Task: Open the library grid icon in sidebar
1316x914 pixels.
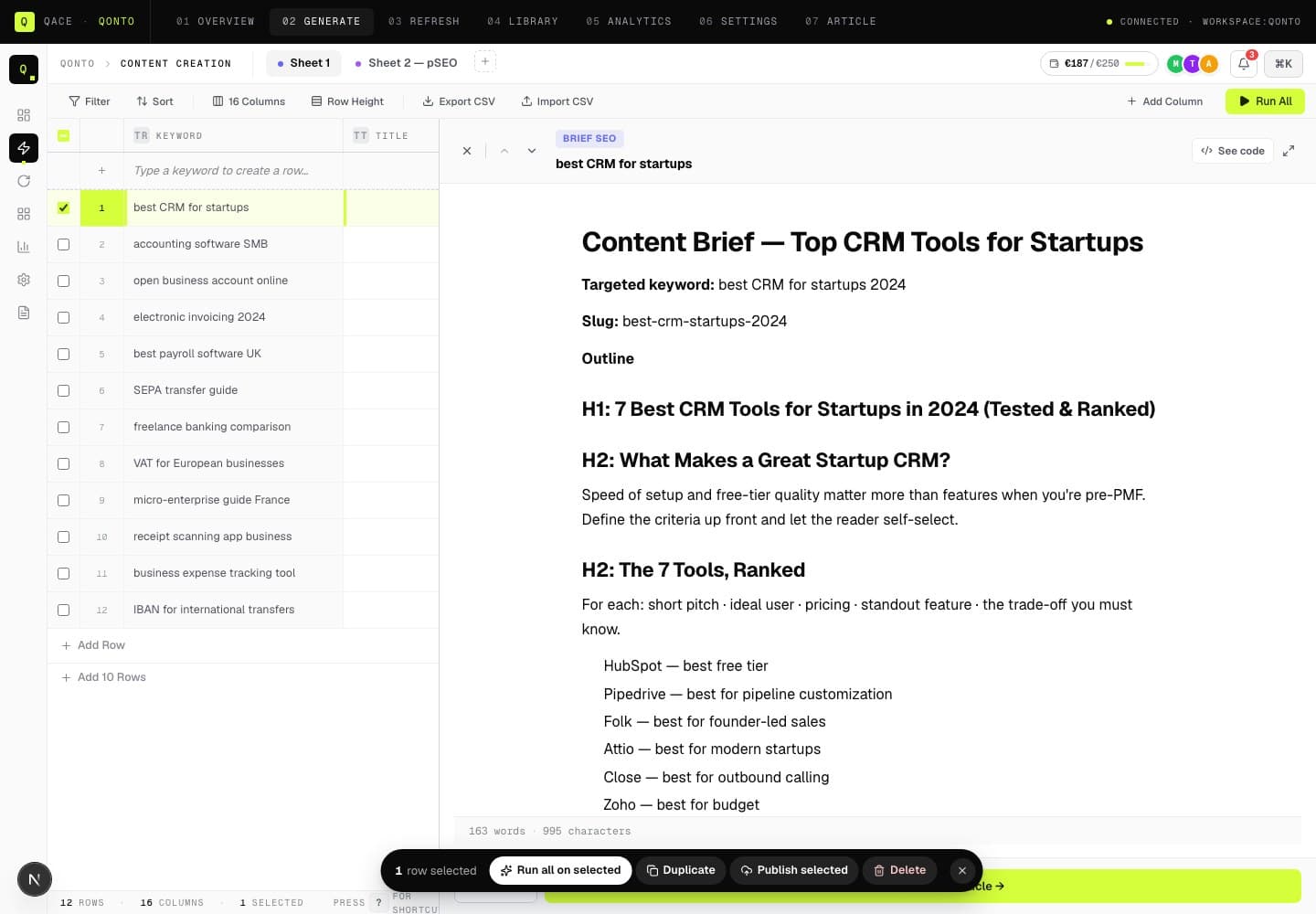Action: click(x=24, y=214)
